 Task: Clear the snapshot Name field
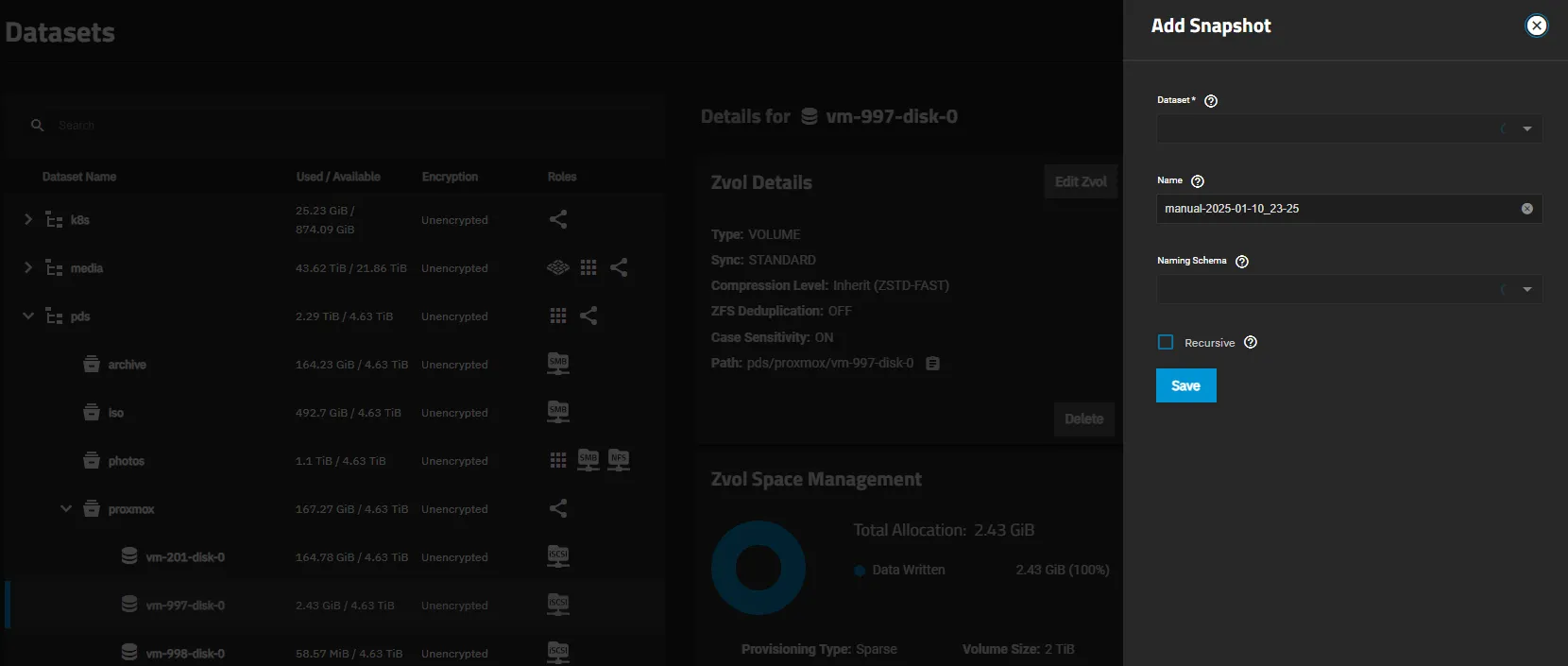[1527, 209]
